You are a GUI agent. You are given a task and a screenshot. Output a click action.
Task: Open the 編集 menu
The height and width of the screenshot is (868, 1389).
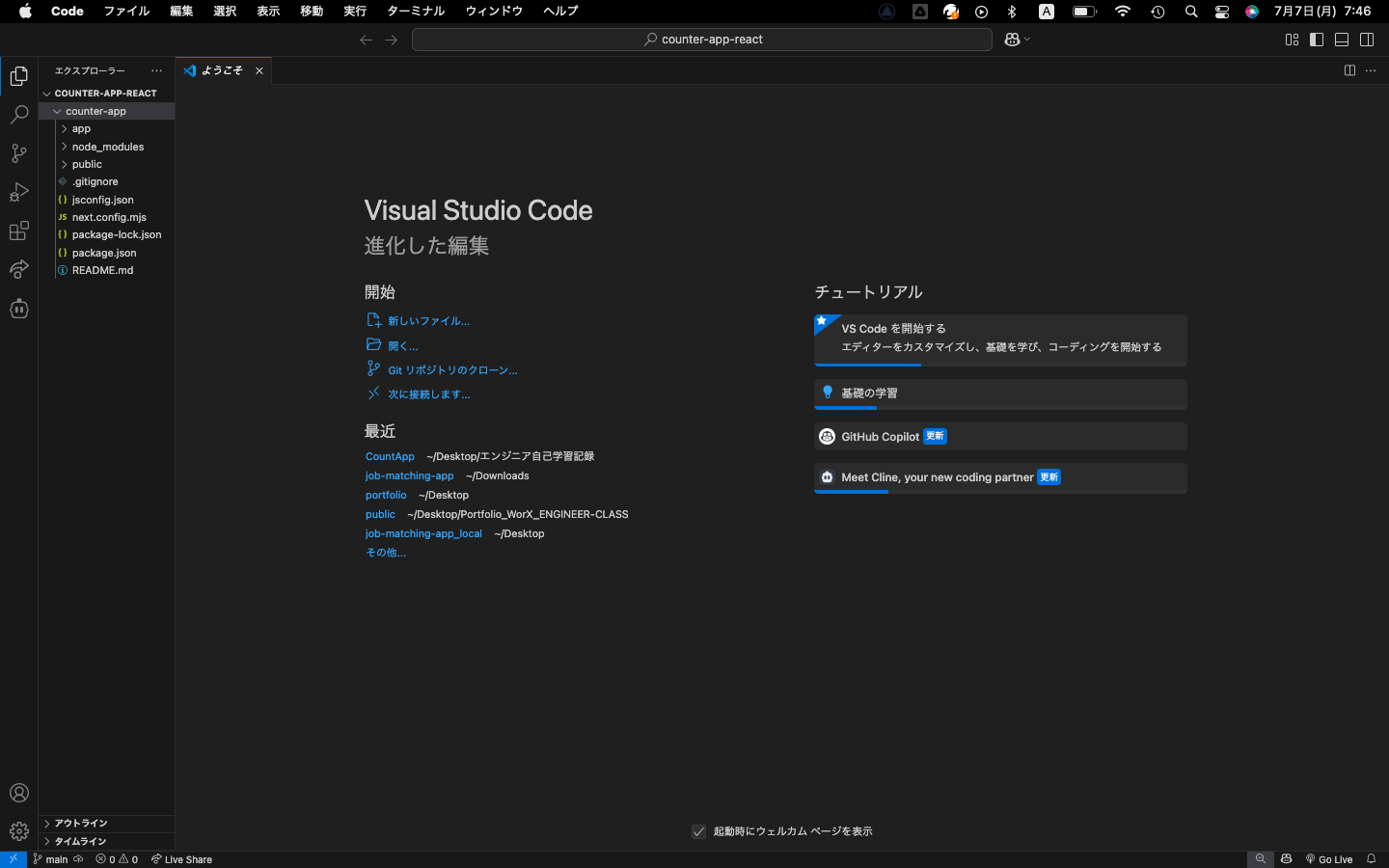[x=181, y=11]
